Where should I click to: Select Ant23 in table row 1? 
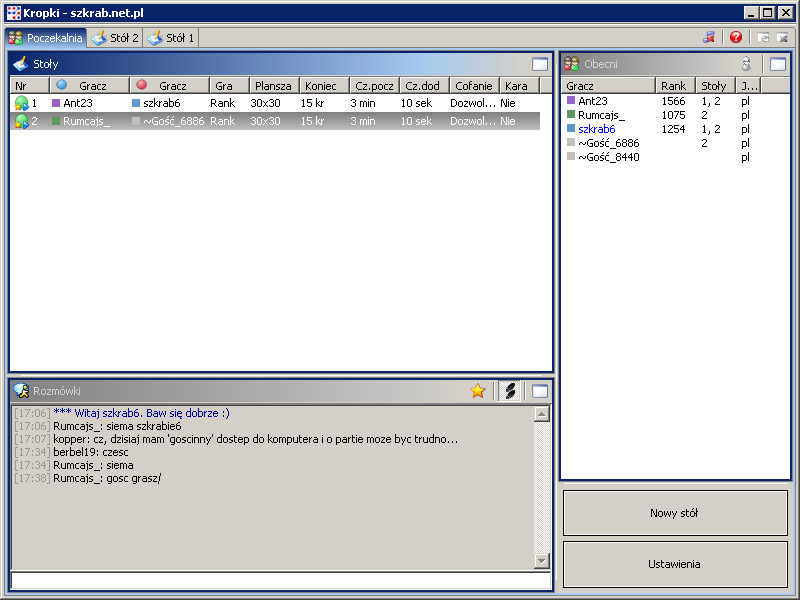click(78, 103)
